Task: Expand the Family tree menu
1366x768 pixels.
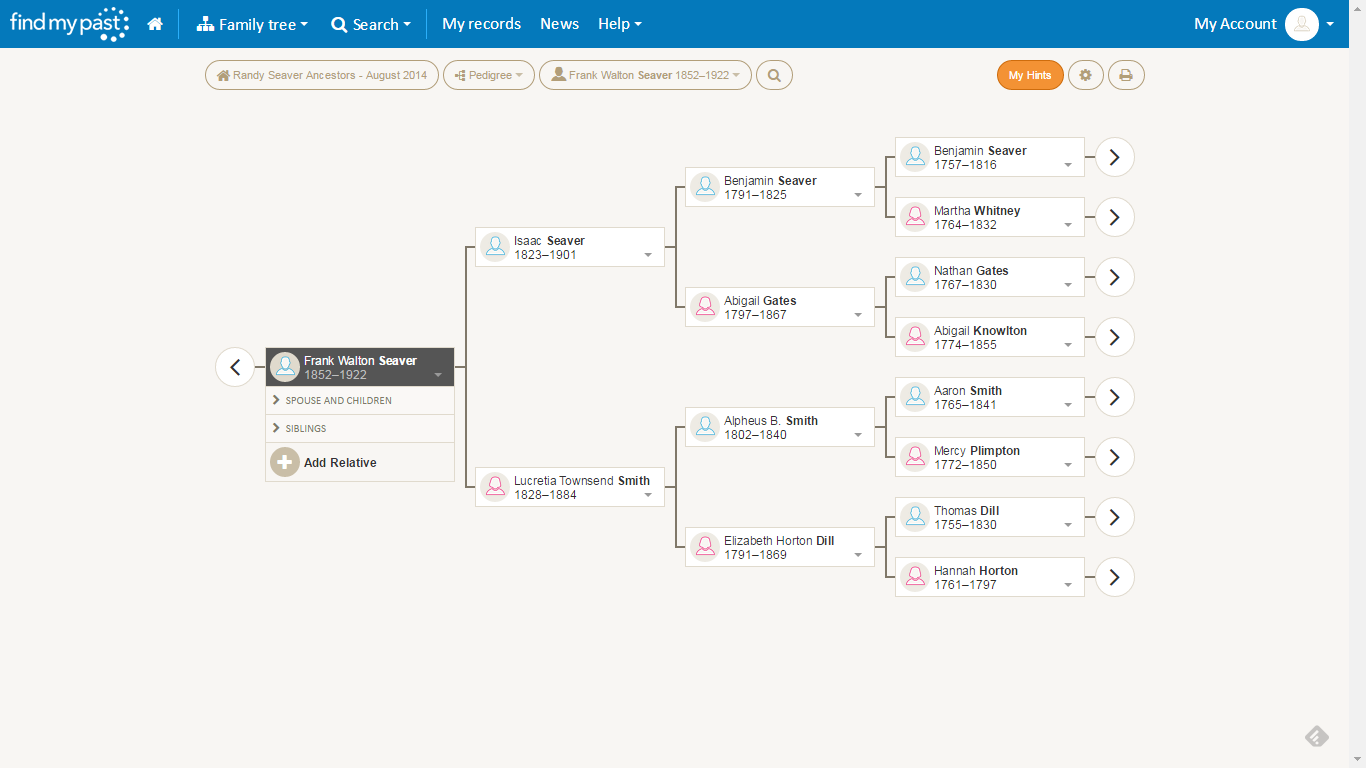Action: pyautogui.click(x=252, y=23)
